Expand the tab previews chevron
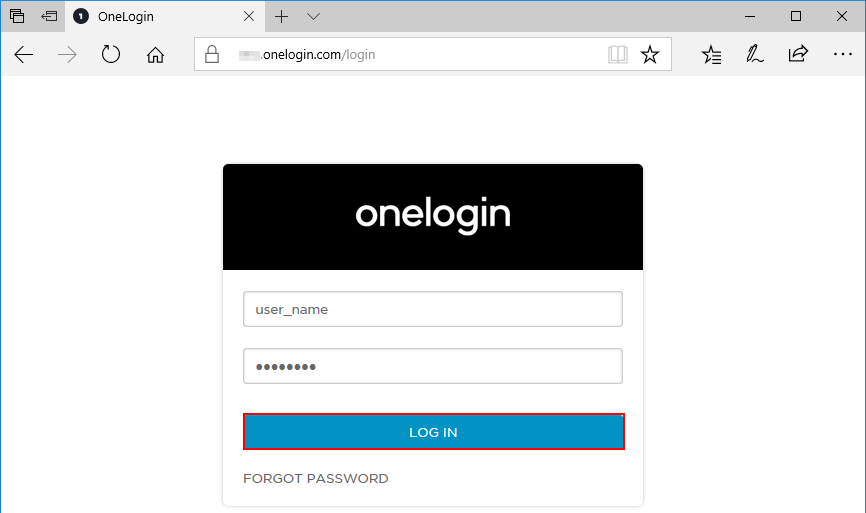Viewport: 866px width, 513px height. click(313, 16)
